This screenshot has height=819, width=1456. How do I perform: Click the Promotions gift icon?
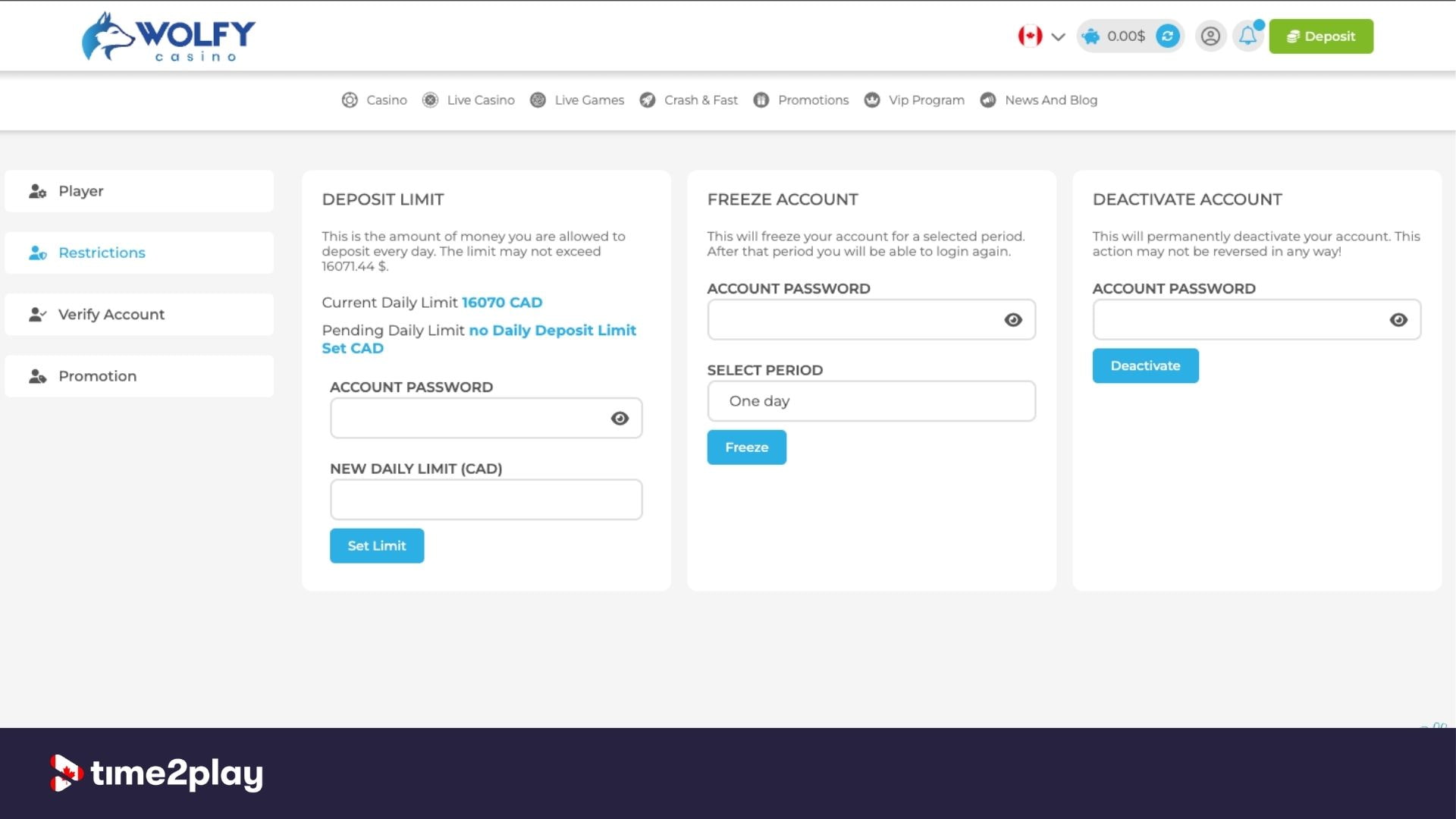[x=761, y=100]
